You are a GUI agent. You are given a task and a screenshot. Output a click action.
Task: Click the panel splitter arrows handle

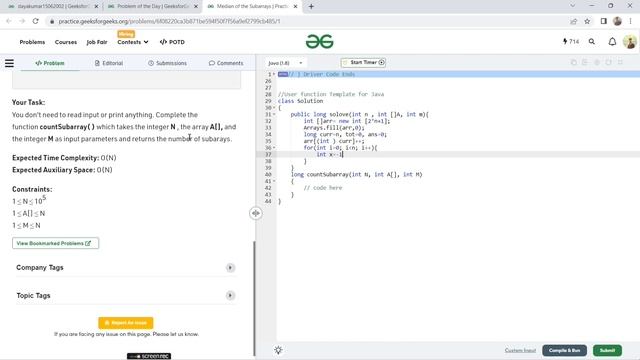pos(256,213)
